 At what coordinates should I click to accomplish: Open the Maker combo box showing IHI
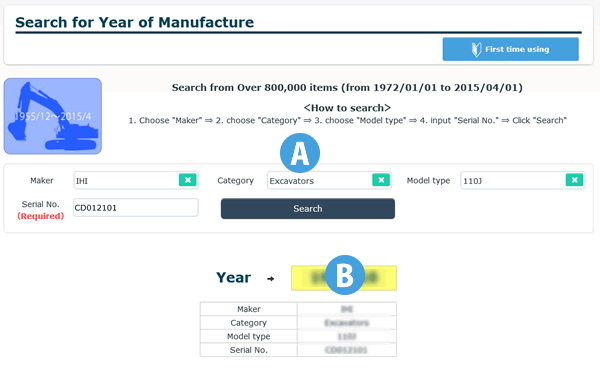click(136, 180)
